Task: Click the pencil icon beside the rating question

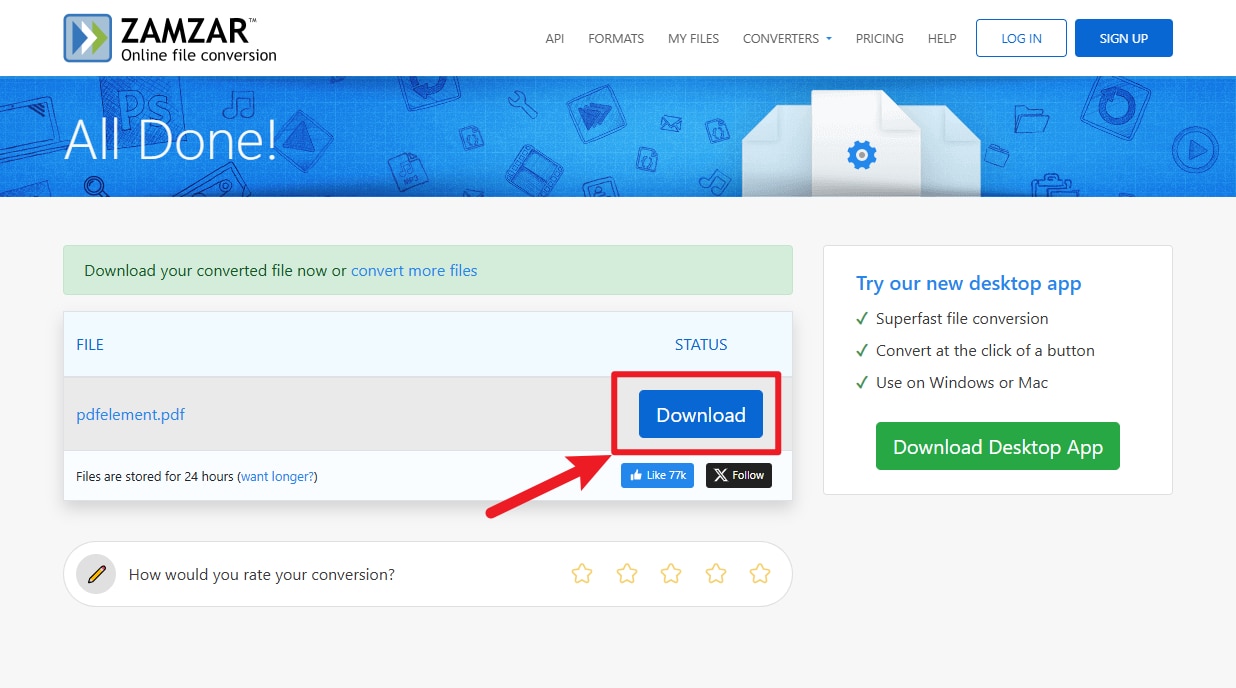Action: point(97,574)
